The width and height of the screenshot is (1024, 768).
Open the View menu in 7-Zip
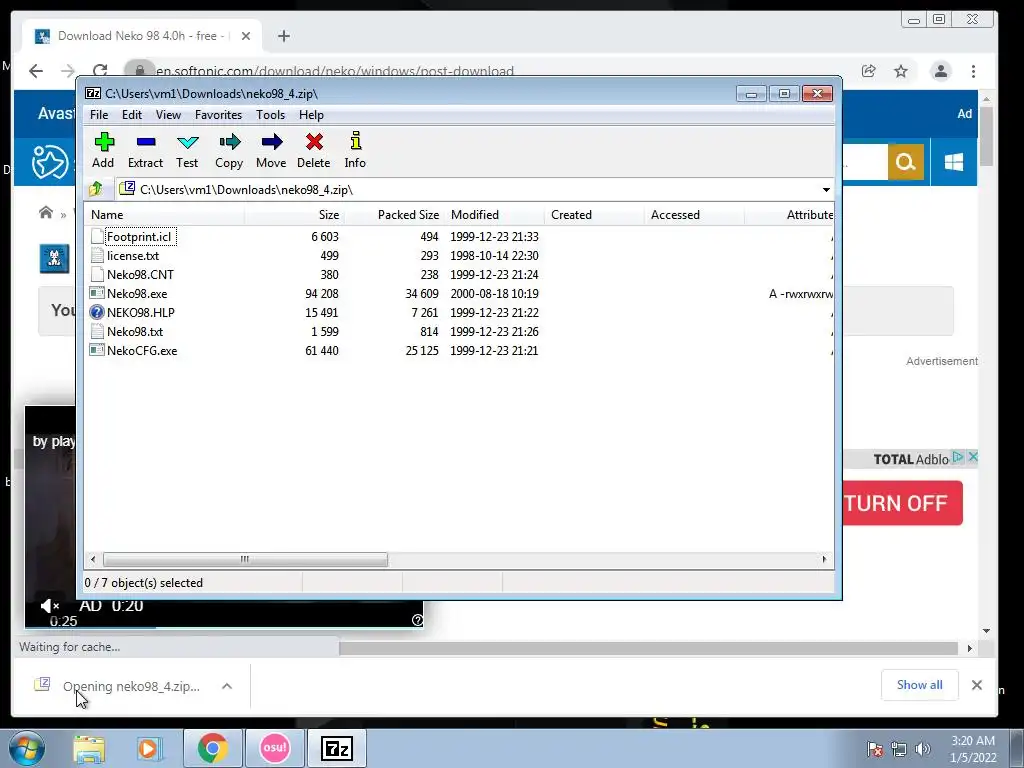click(x=168, y=115)
